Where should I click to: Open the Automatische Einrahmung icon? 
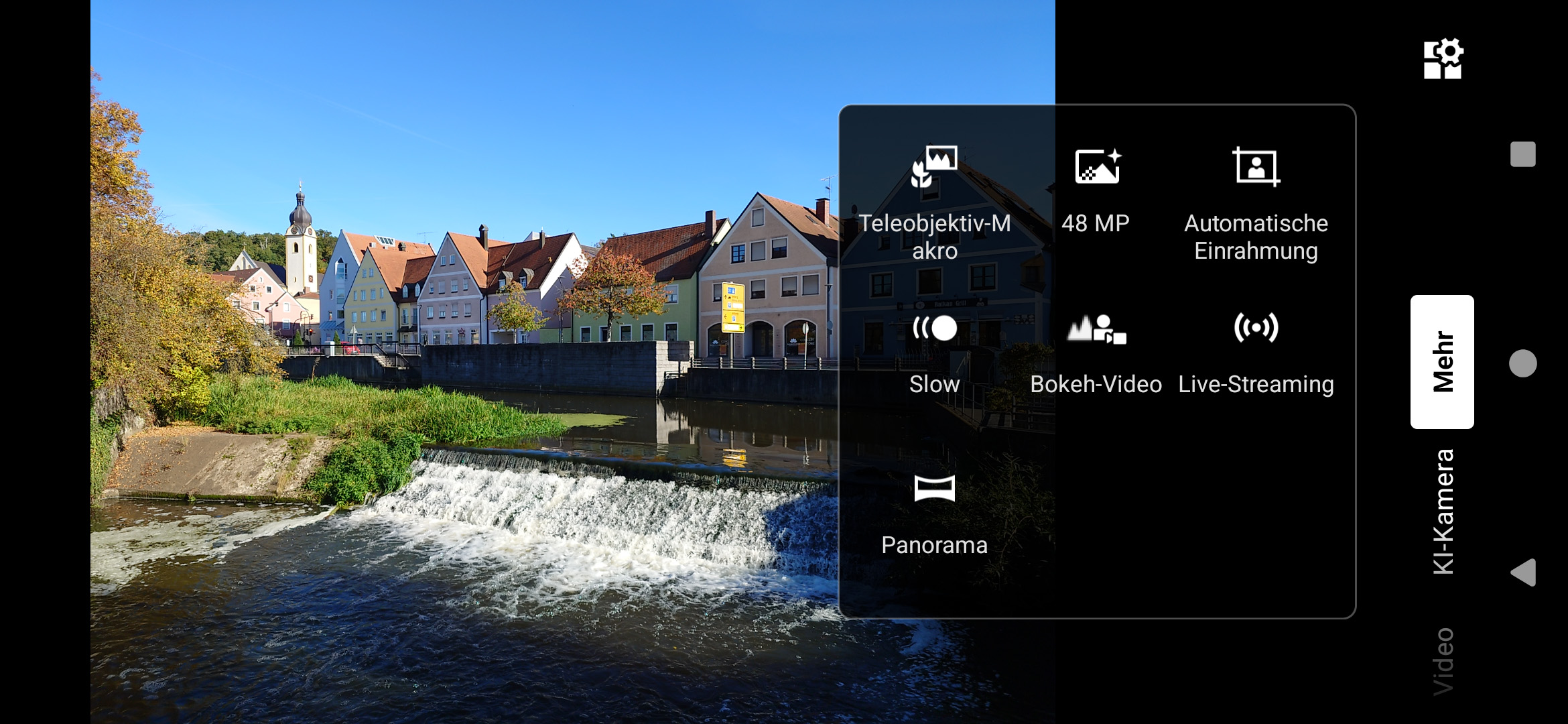click(x=1256, y=166)
